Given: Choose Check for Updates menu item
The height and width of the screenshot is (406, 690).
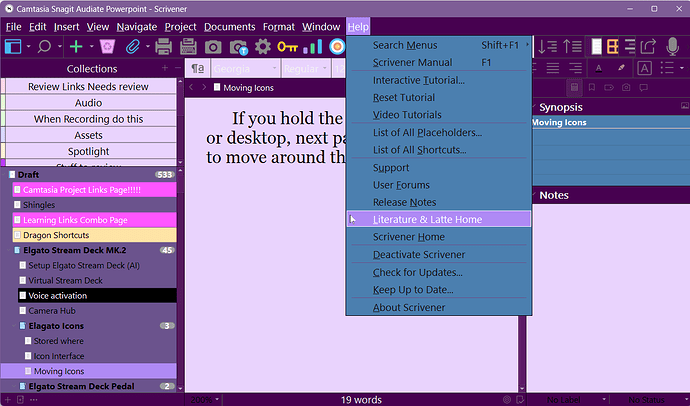Looking at the screenshot, I should [x=439, y=273].
